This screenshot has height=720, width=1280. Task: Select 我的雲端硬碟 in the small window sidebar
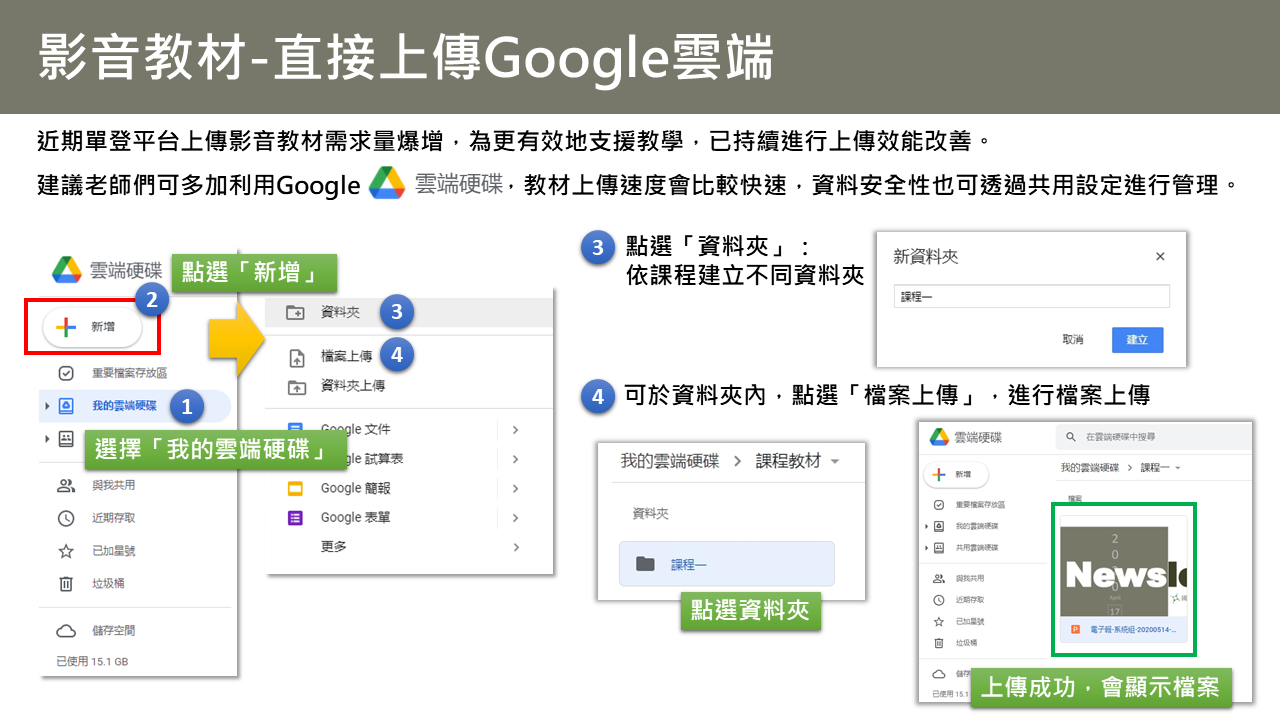(x=977, y=526)
